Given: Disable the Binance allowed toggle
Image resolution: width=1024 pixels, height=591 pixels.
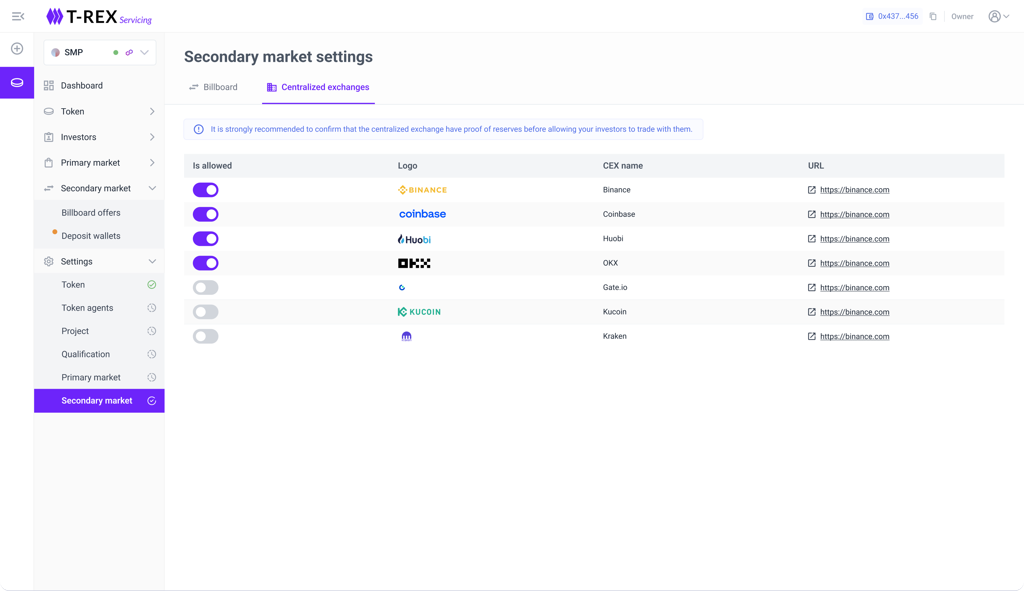Looking at the screenshot, I should click(x=206, y=190).
